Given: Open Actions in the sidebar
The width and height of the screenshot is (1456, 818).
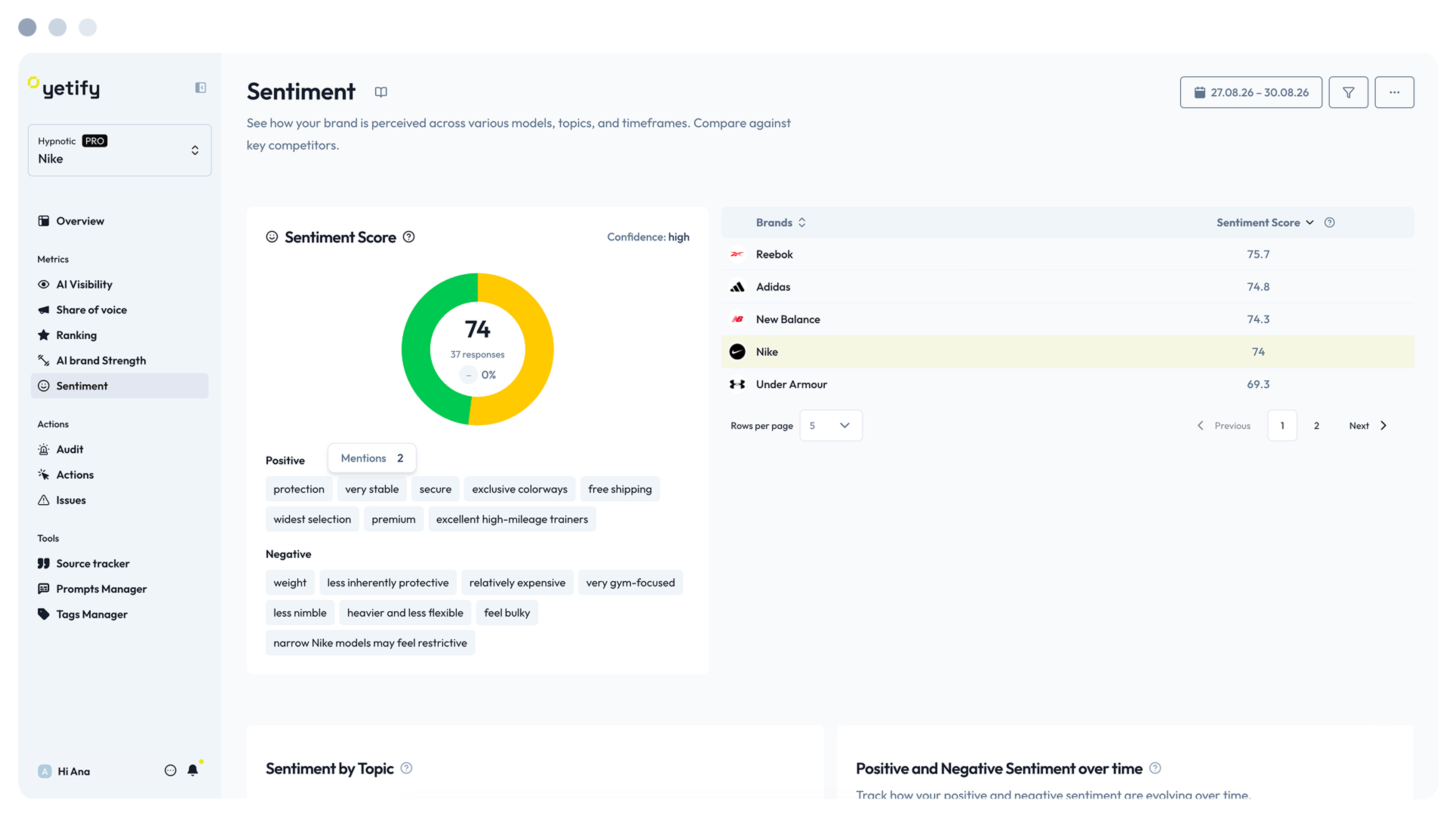Looking at the screenshot, I should point(119,475).
